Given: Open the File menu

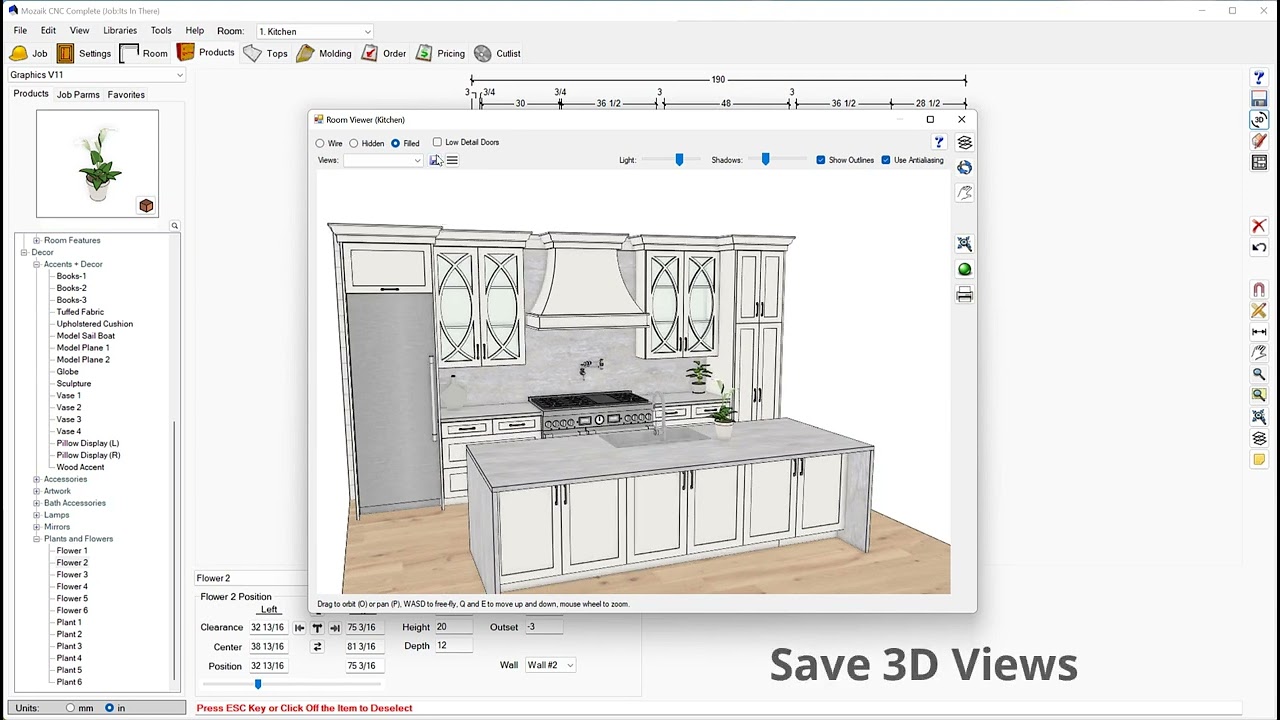Looking at the screenshot, I should pos(20,31).
